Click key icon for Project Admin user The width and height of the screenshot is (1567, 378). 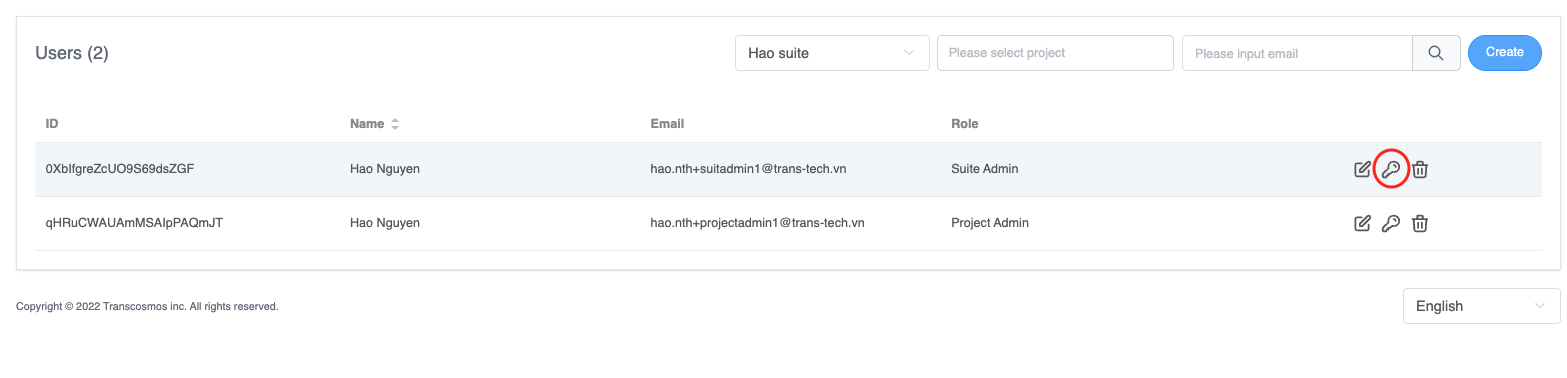pyautogui.click(x=1391, y=223)
